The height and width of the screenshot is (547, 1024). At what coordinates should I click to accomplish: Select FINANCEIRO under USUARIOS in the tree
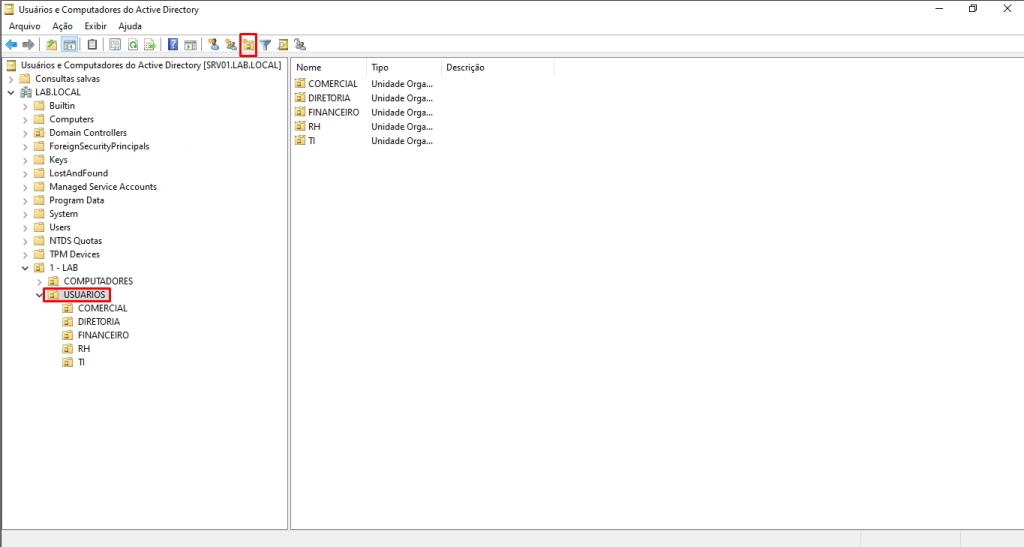click(103, 336)
